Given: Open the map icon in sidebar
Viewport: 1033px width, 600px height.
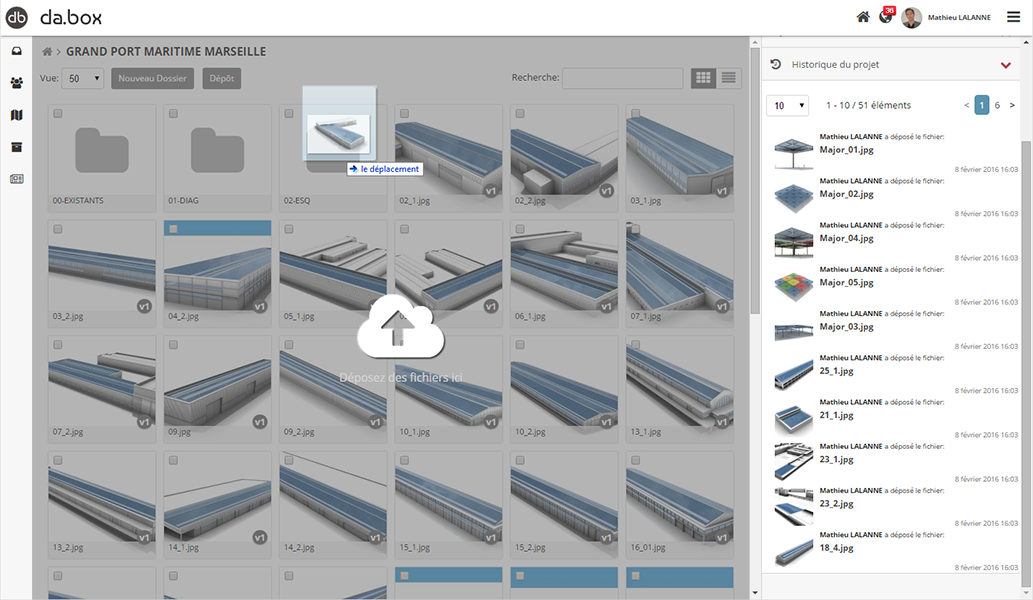Looking at the screenshot, I should click(x=16, y=115).
